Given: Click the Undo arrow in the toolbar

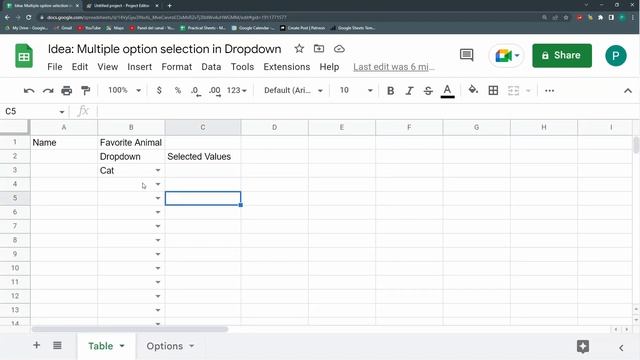Looking at the screenshot, I should 29,91.
